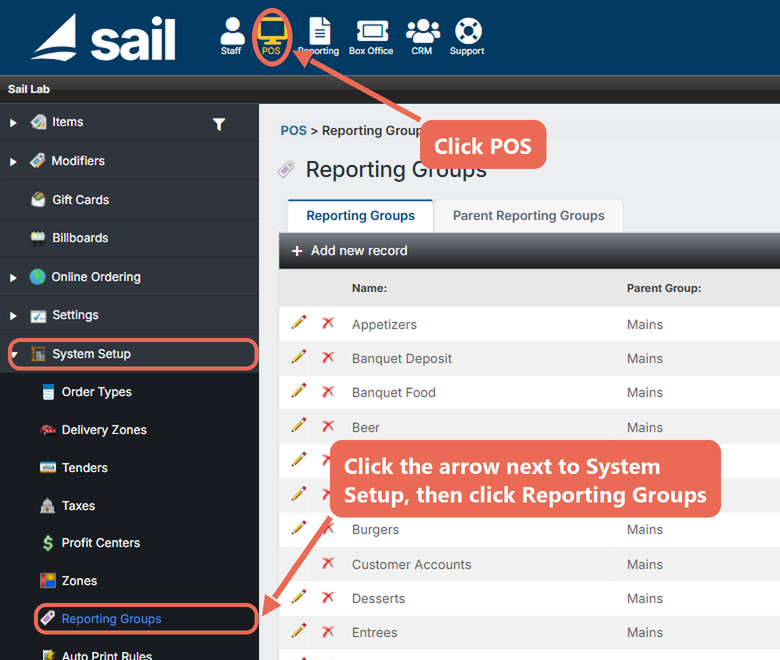Screen dimensions: 780x660
Task: Select the Banquet Food name cell
Action: [394, 392]
